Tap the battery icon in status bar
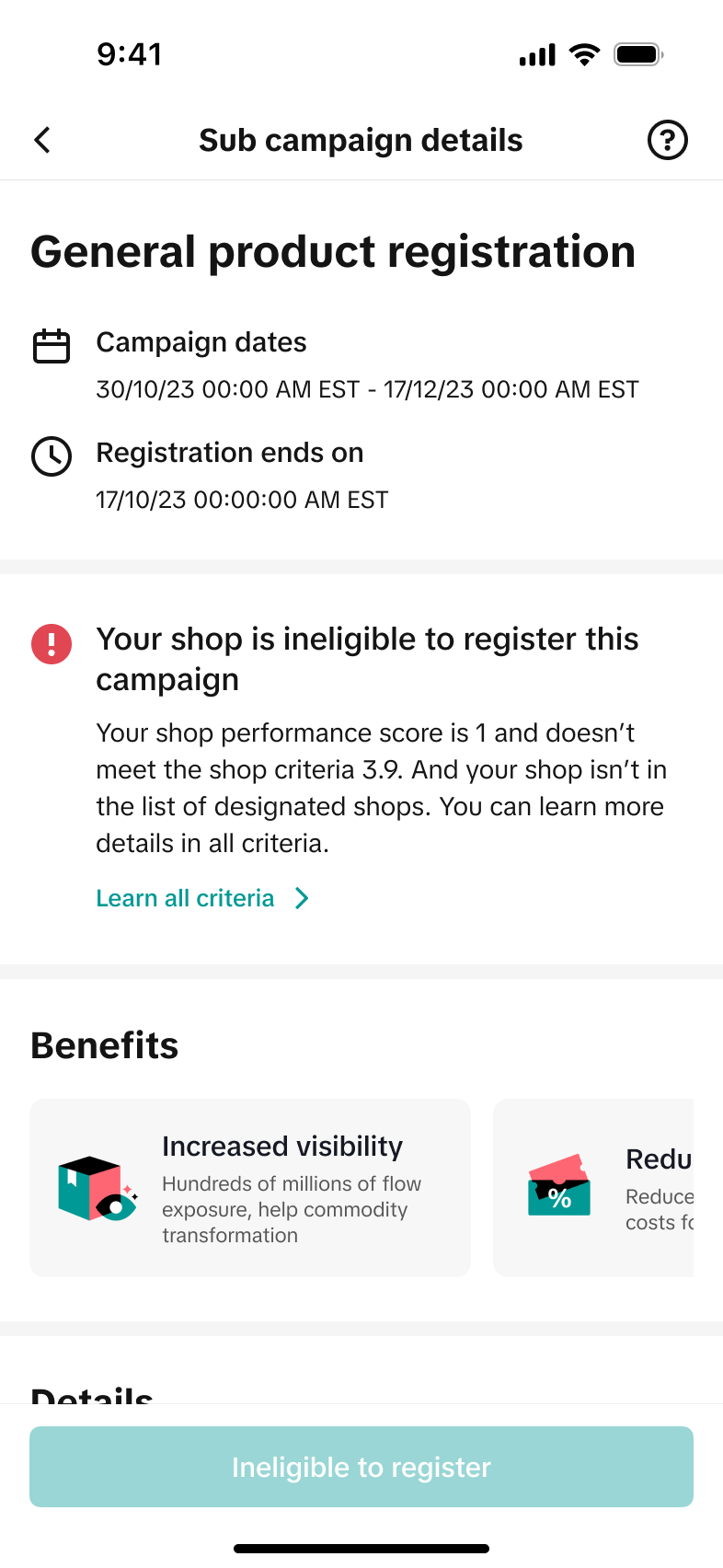The image size is (723, 1568). tap(639, 54)
